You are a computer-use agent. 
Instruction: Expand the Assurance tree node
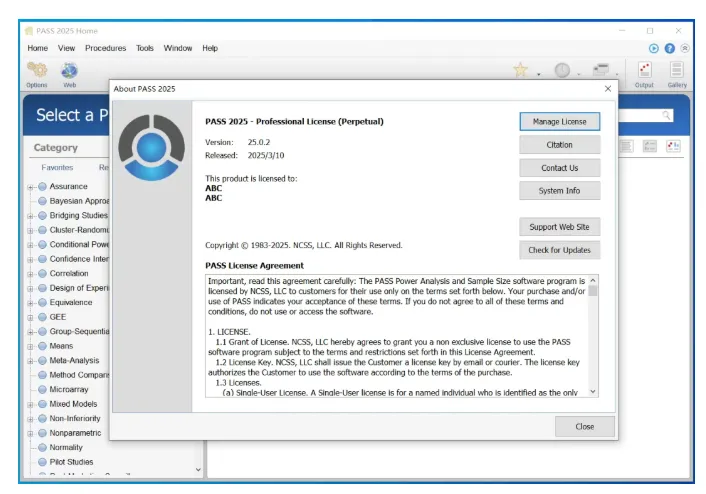tap(30, 187)
